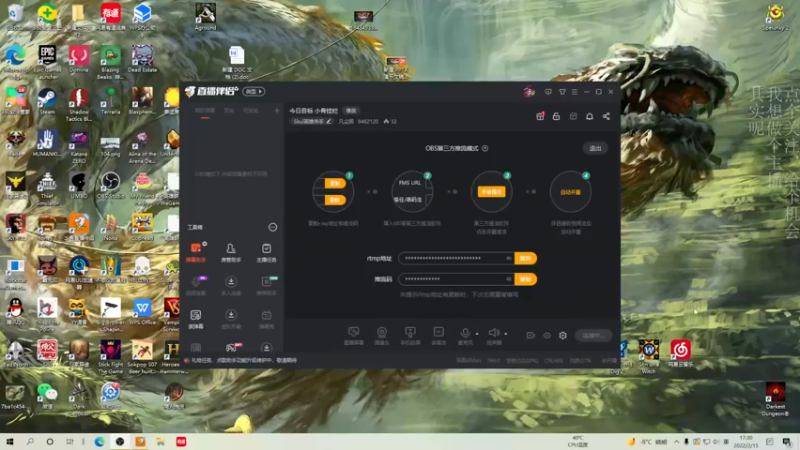800x450 pixels.
Task: Add multimedia source from bottom bar
Action: [438, 336]
